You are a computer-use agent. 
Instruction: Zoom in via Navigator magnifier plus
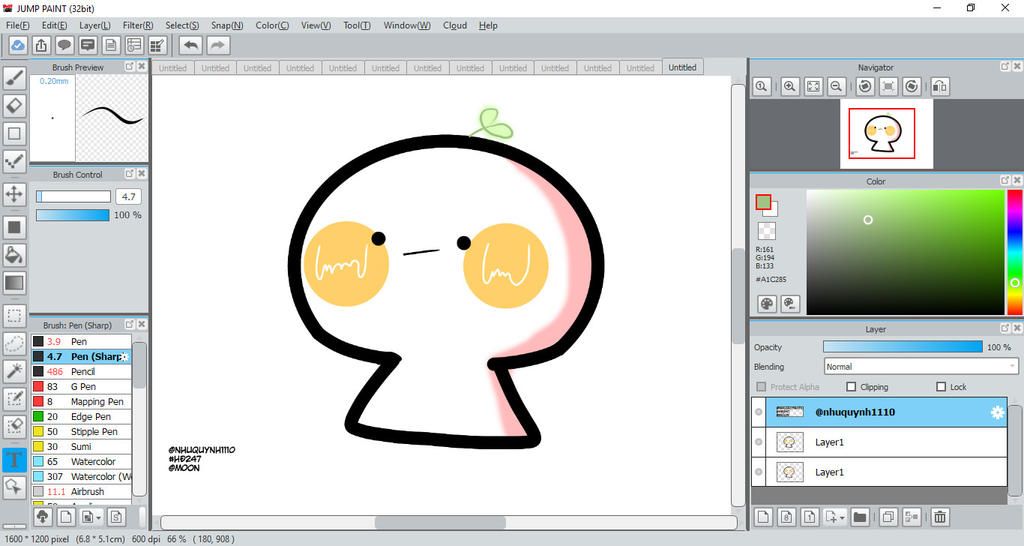pos(790,86)
